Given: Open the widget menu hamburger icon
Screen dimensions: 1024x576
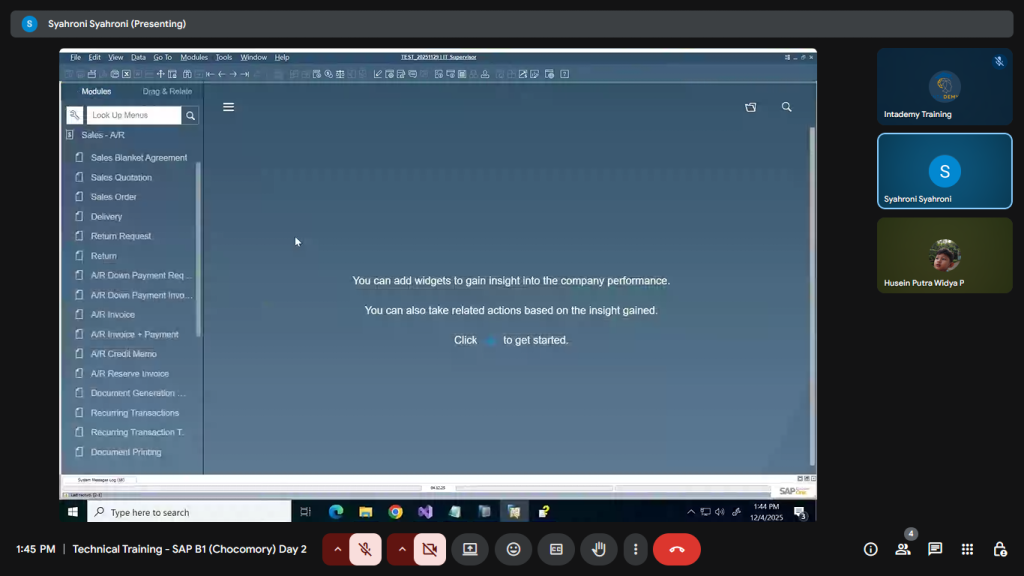Looking at the screenshot, I should (x=228, y=107).
